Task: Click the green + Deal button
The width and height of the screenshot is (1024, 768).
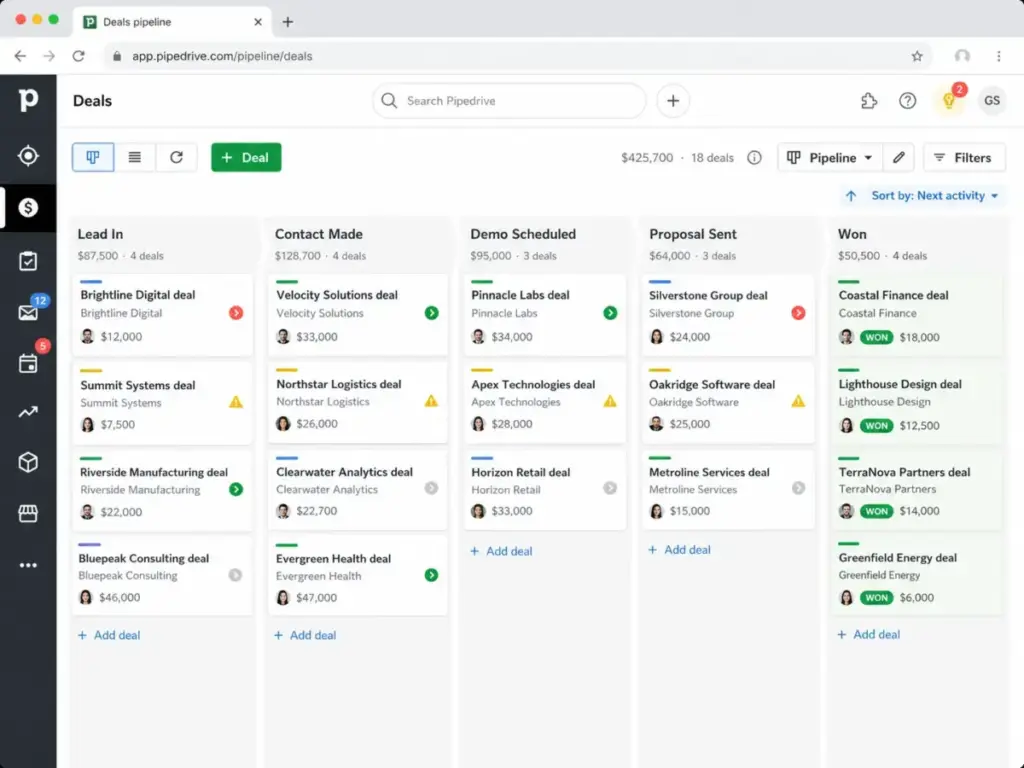Action: click(246, 157)
